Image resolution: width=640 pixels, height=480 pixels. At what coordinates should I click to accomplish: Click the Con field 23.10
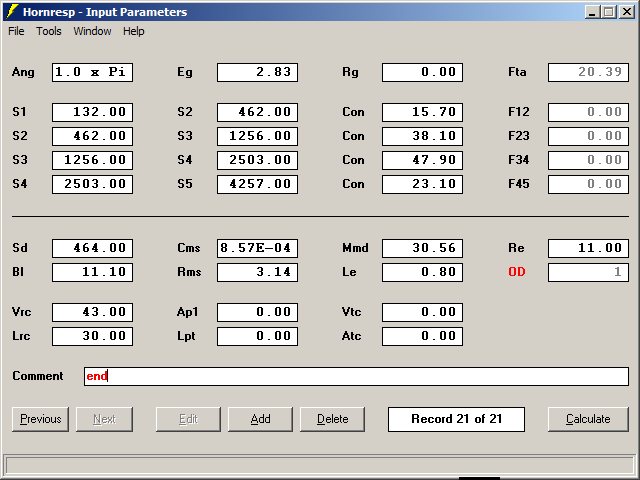(422, 184)
